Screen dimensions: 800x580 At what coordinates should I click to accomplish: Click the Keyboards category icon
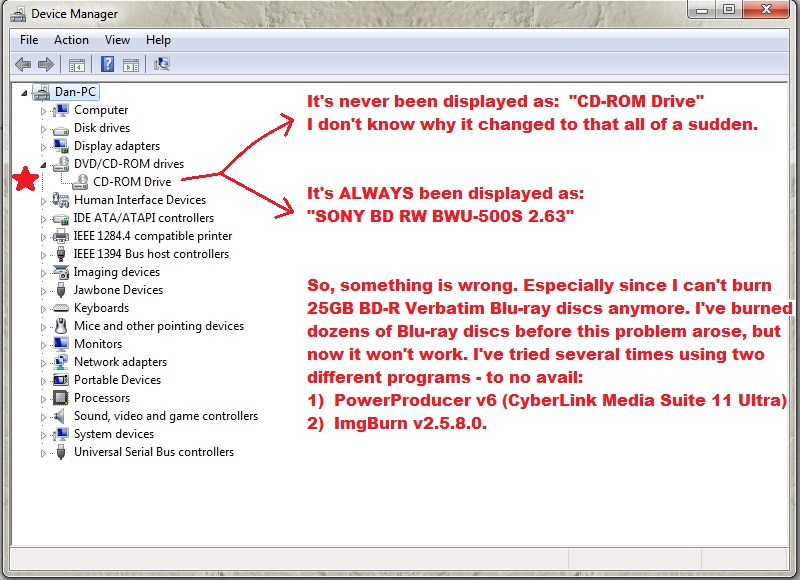[61, 308]
